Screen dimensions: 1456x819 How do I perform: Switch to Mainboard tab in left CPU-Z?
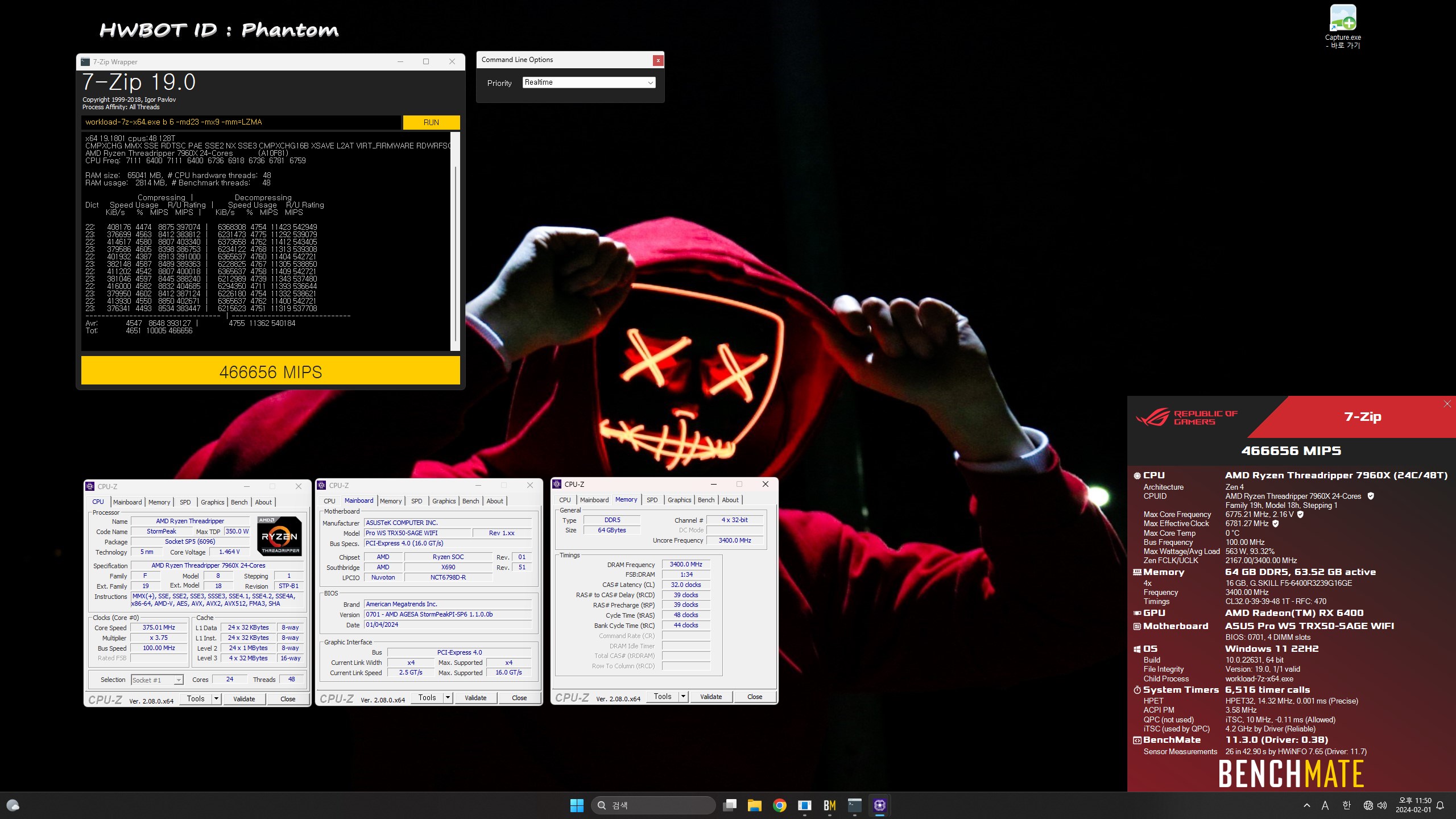click(x=127, y=502)
